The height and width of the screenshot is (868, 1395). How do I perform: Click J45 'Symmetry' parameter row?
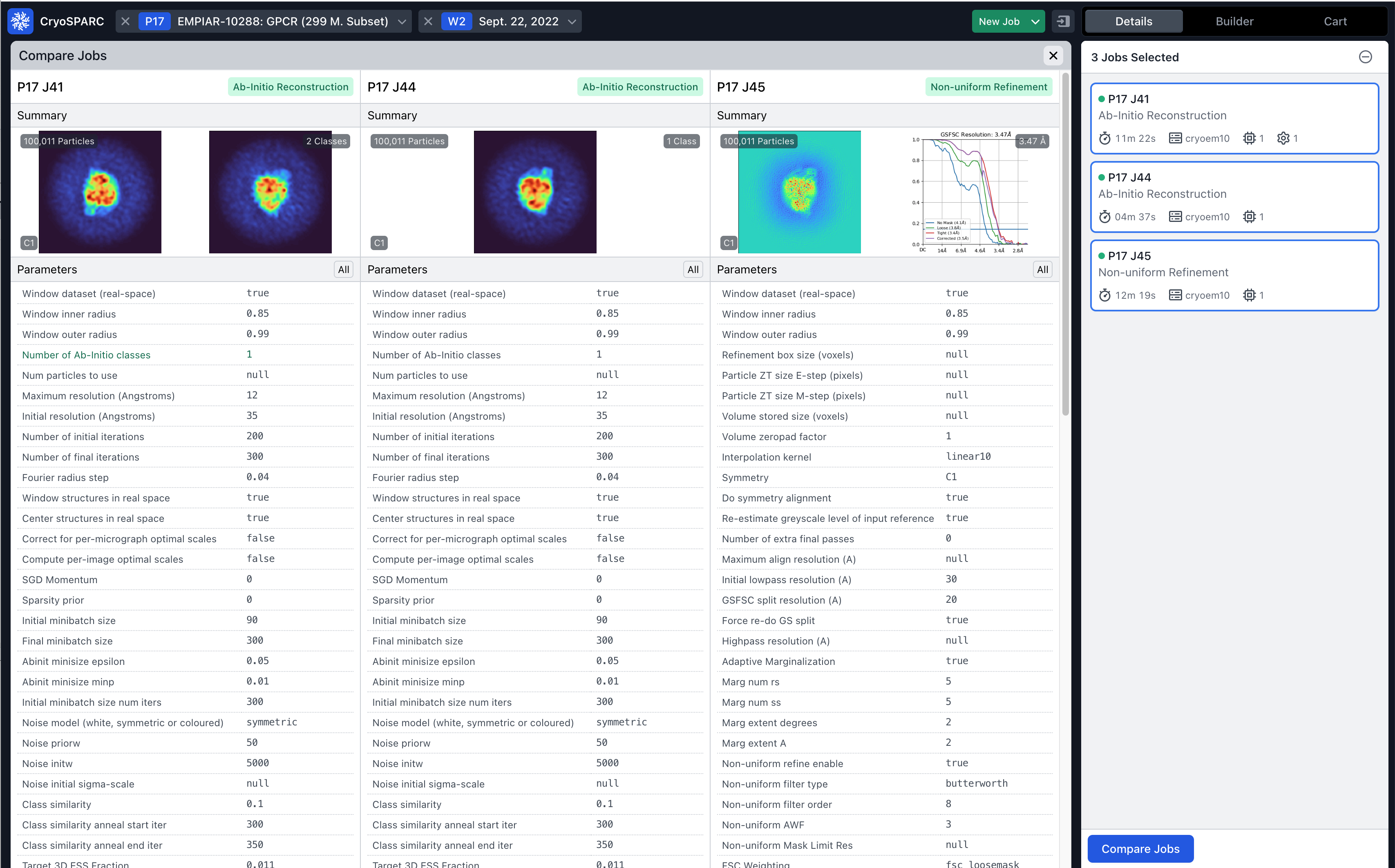coord(884,478)
